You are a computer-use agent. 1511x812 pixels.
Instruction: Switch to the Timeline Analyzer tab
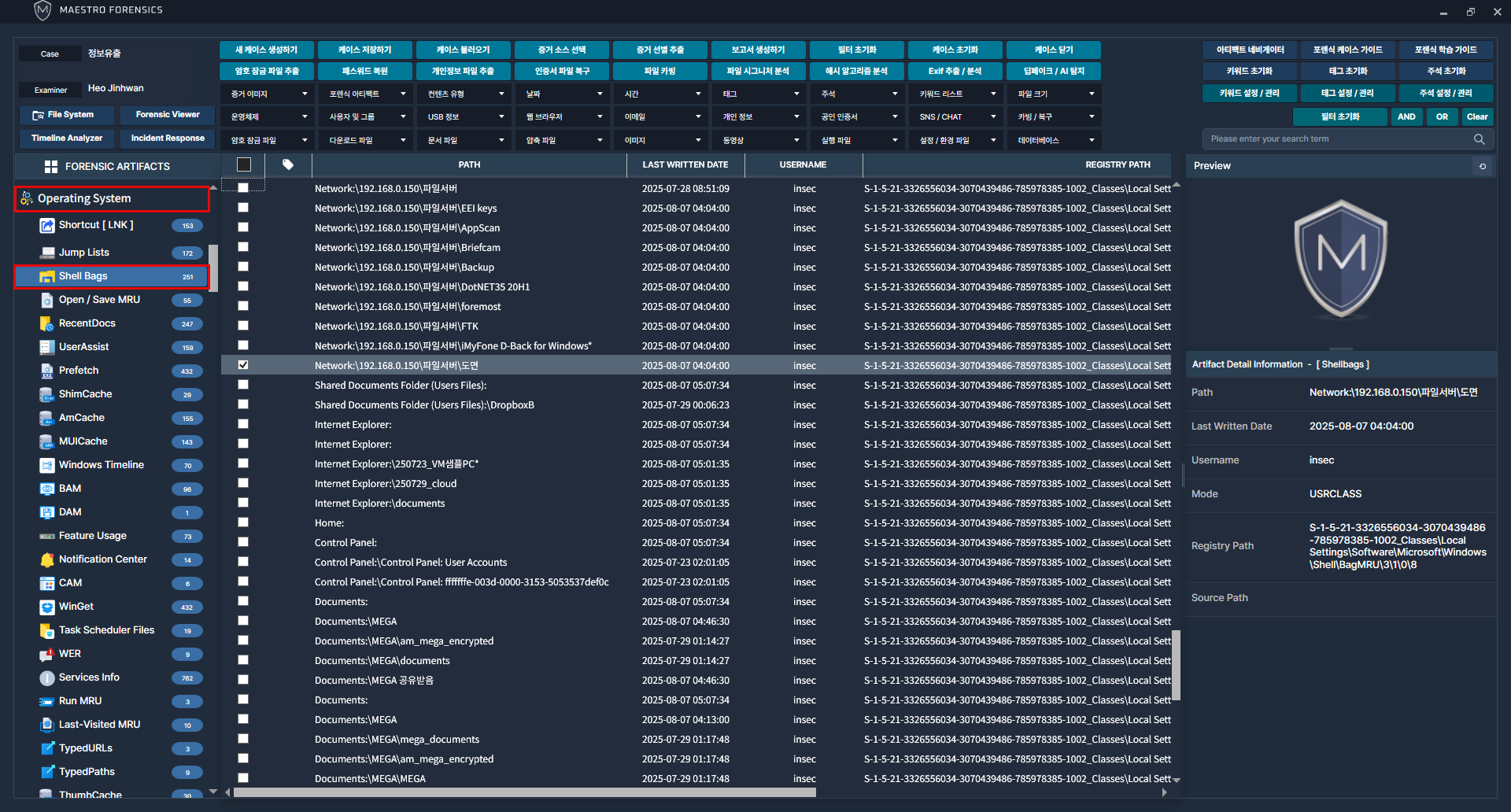pos(67,138)
